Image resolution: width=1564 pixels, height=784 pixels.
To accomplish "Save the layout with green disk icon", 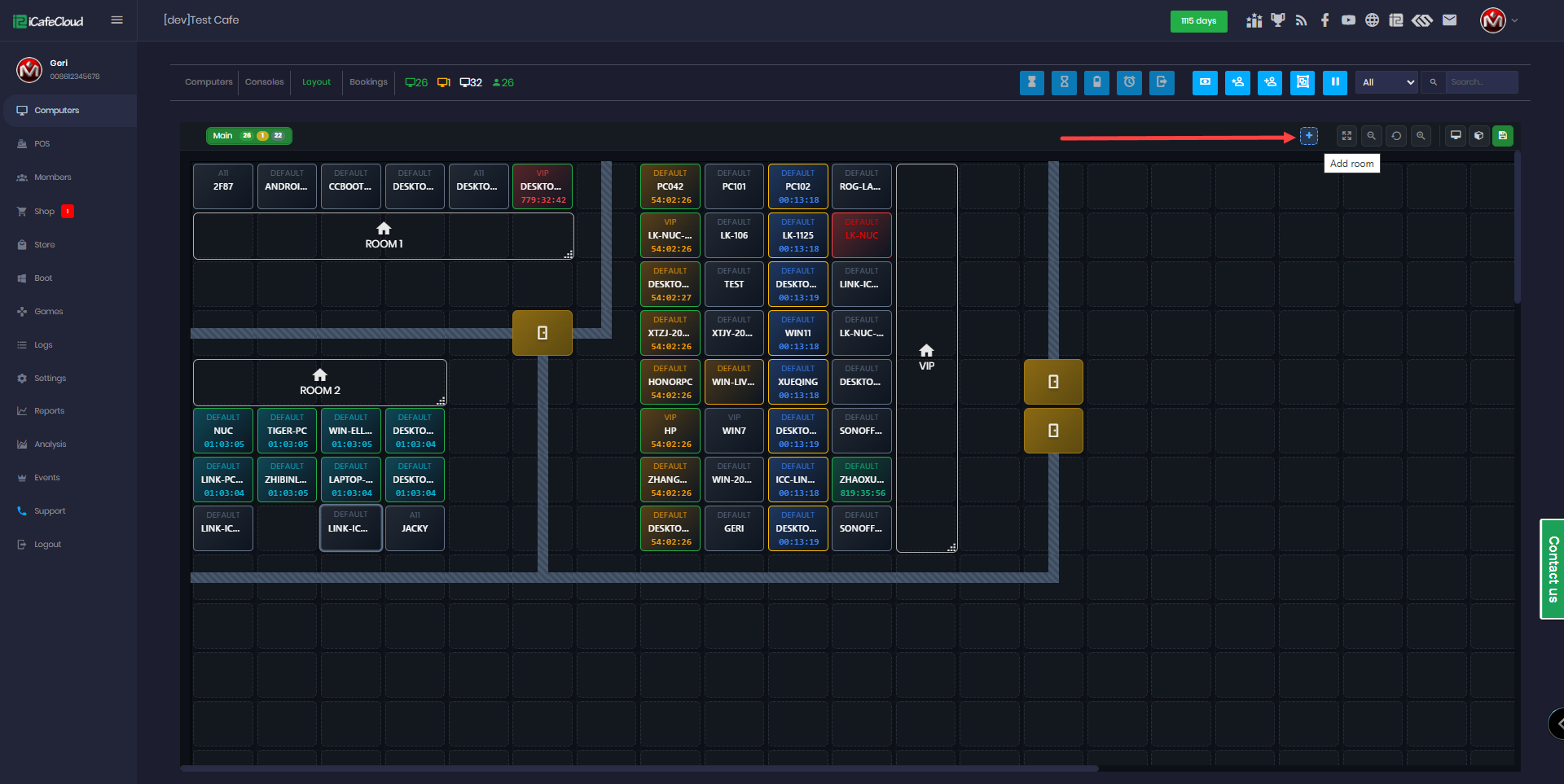I will point(1503,136).
